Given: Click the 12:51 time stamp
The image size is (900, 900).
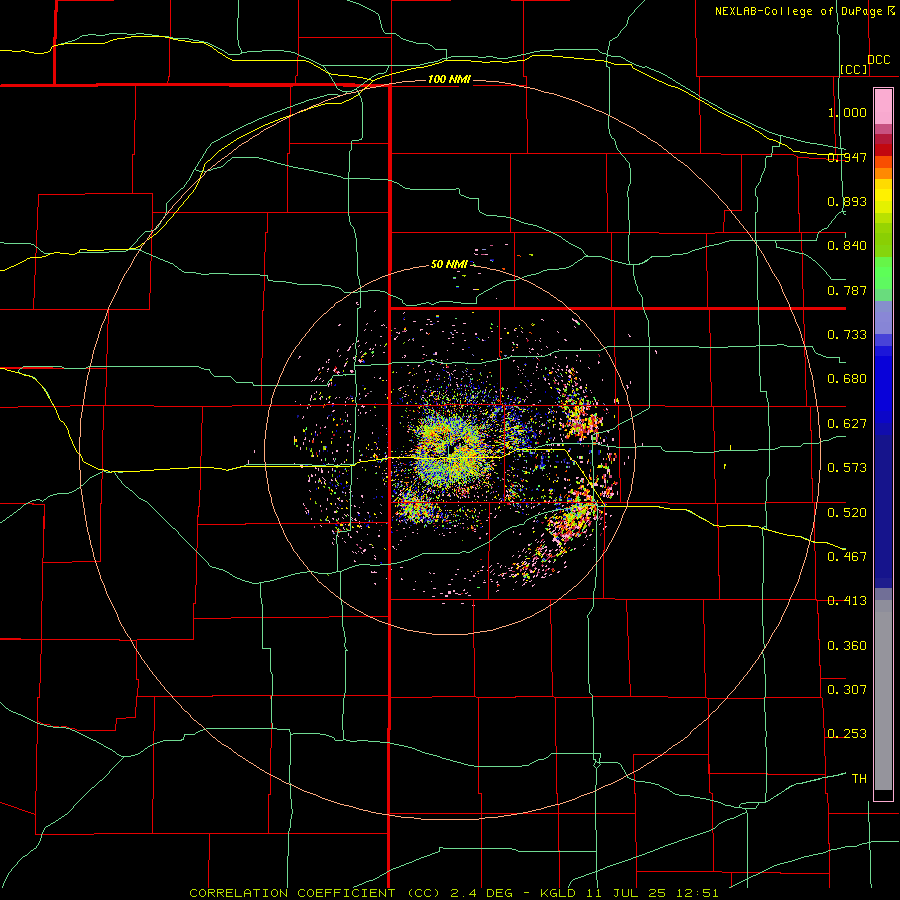Looking at the screenshot, I should click(x=697, y=893).
